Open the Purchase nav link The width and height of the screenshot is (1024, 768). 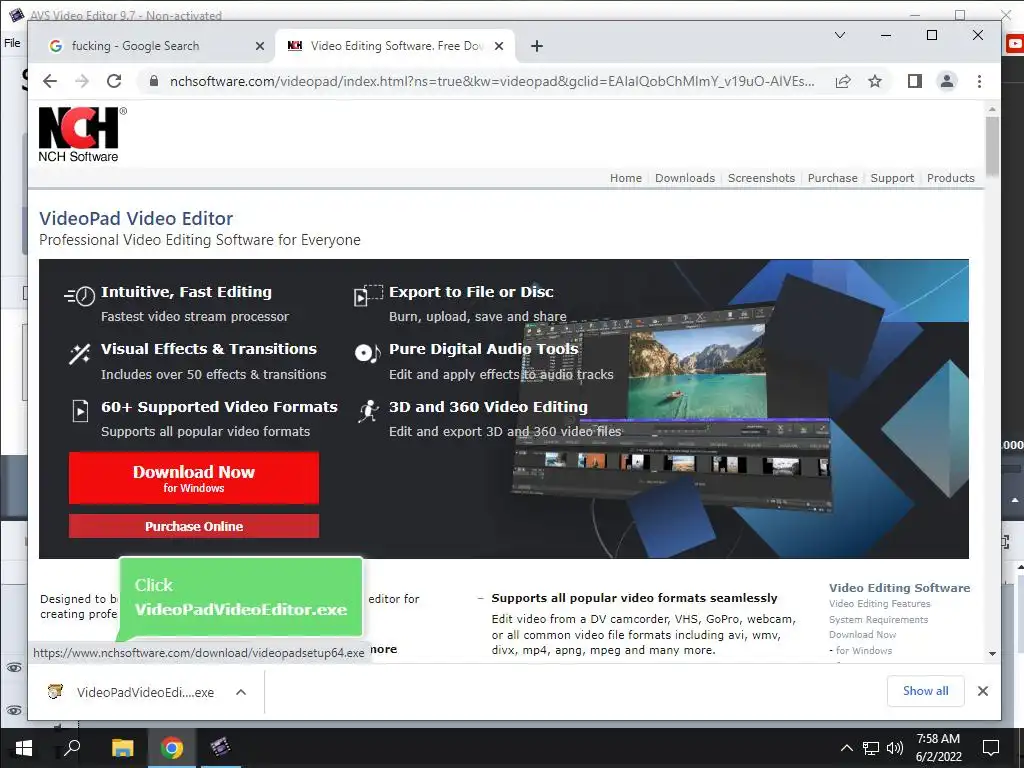832,178
